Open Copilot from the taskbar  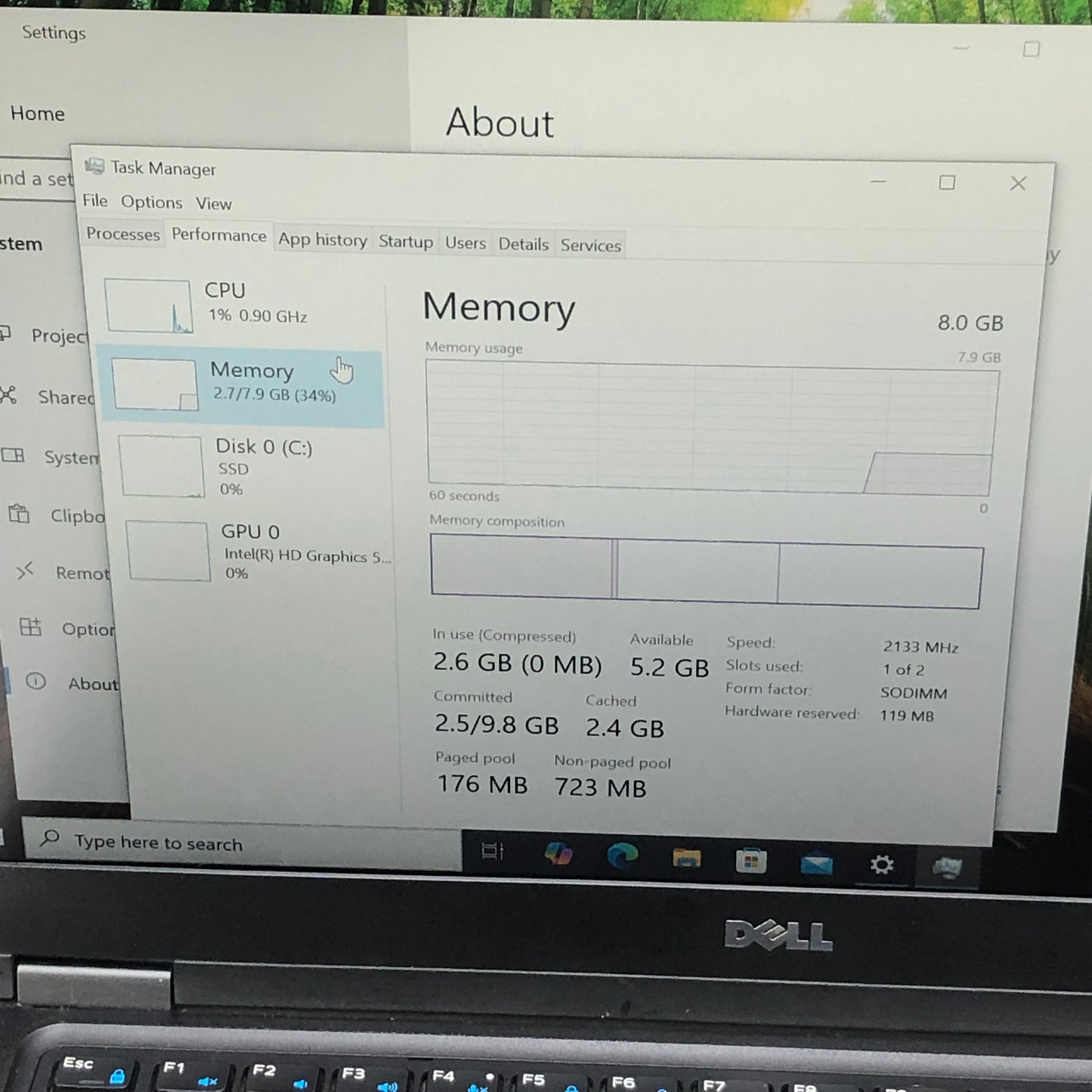(x=558, y=854)
